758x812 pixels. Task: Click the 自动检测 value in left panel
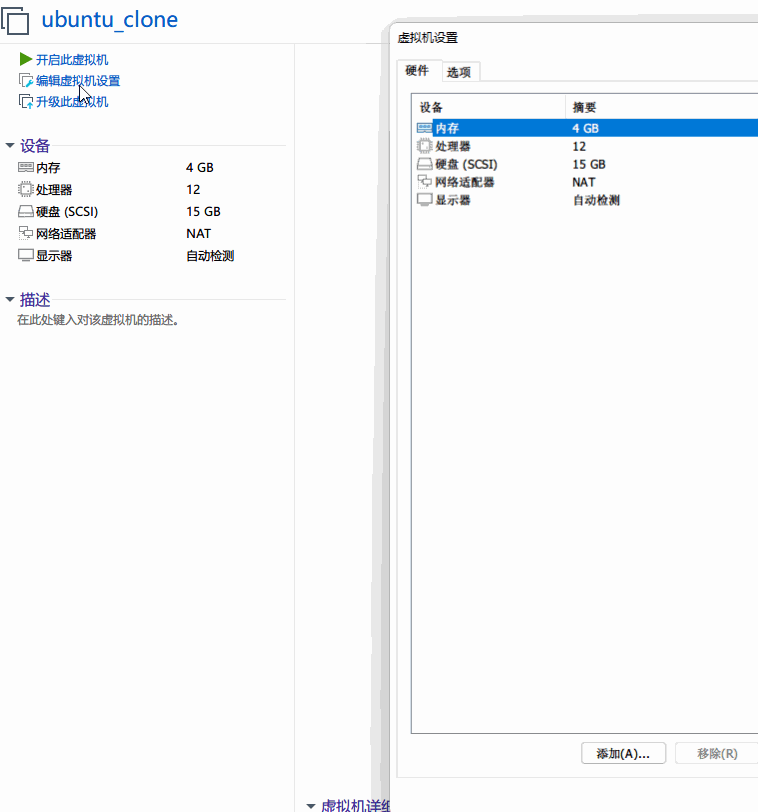pos(210,256)
